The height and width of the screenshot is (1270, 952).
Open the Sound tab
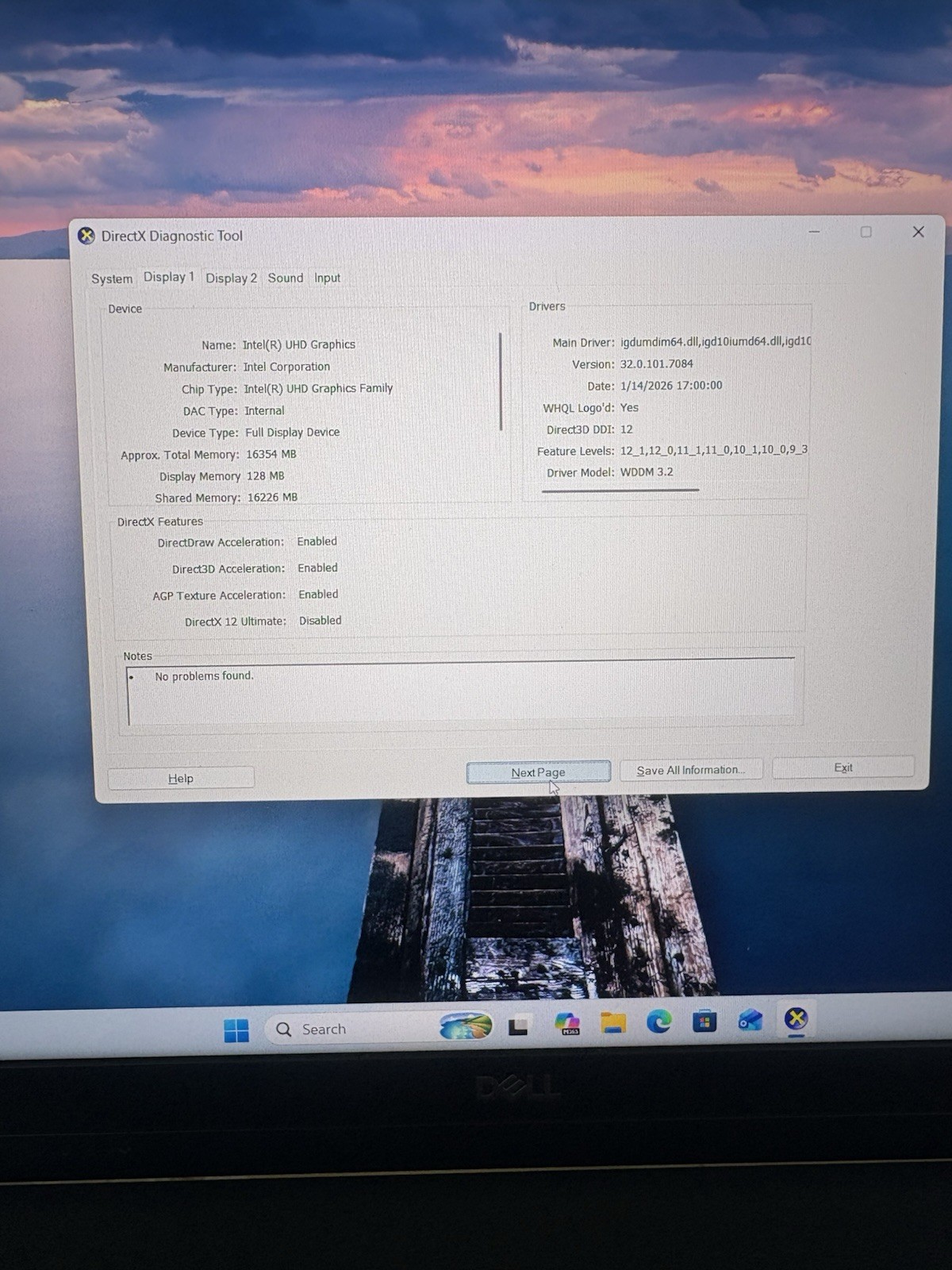click(x=285, y=278)
